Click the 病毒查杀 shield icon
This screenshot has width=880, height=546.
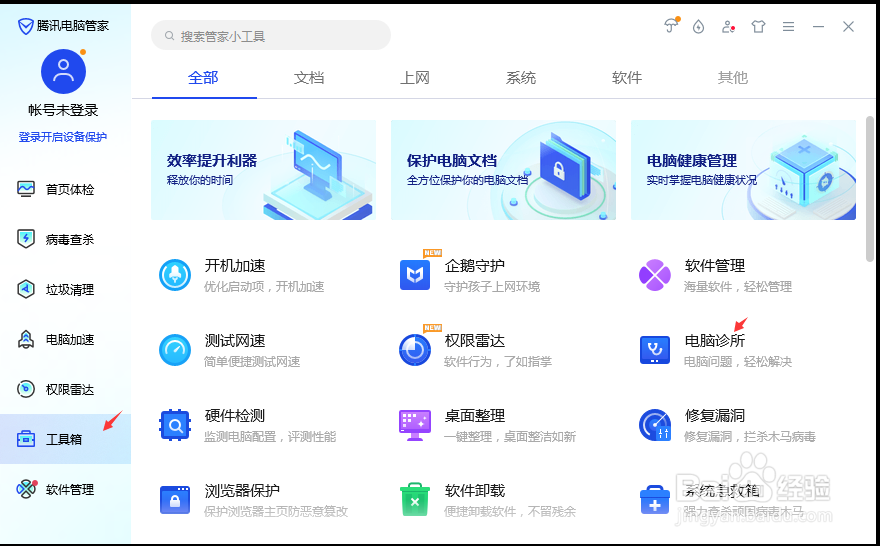tap(26, 239)
